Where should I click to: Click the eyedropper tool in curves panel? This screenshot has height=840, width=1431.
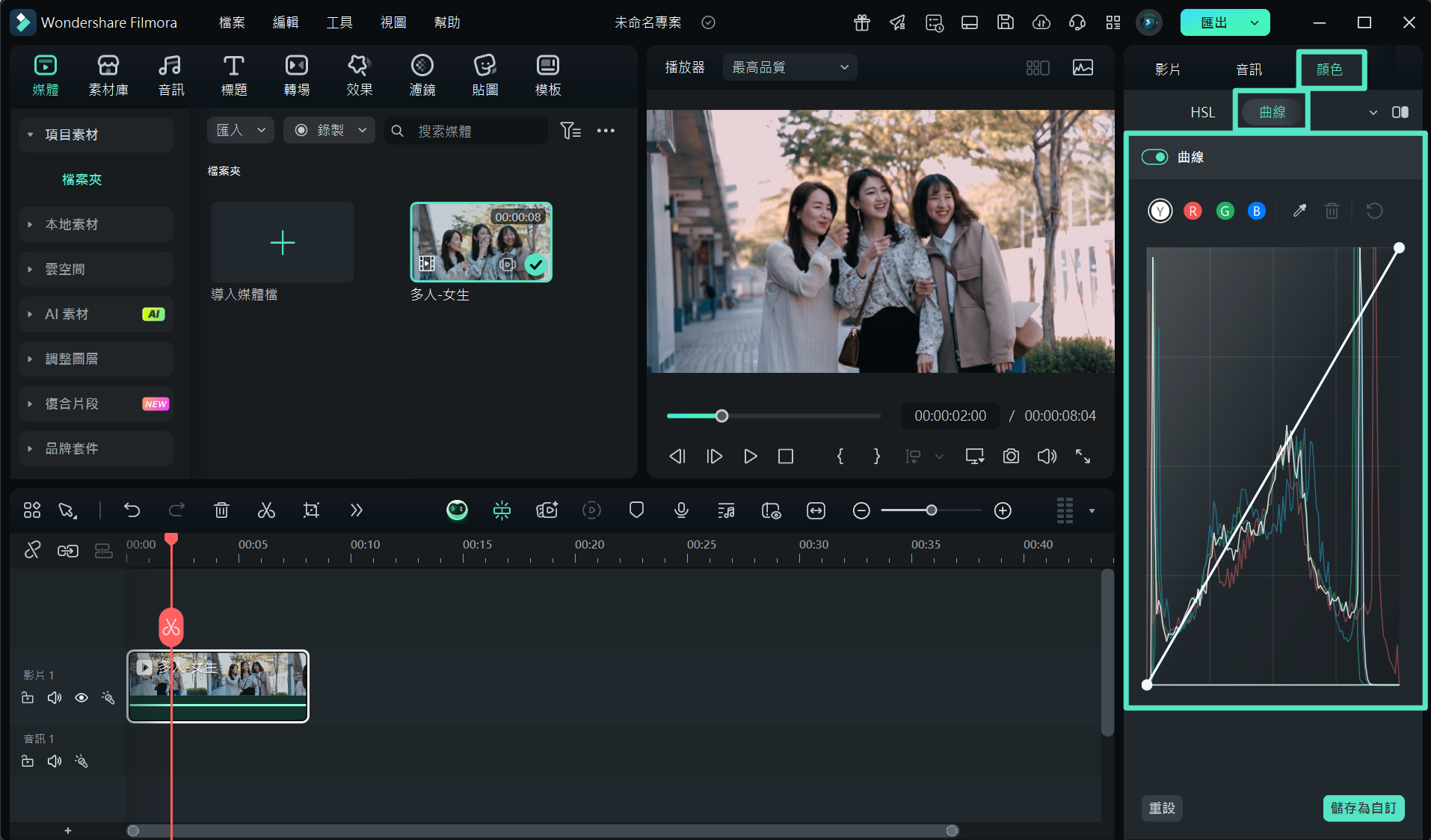1299,211
